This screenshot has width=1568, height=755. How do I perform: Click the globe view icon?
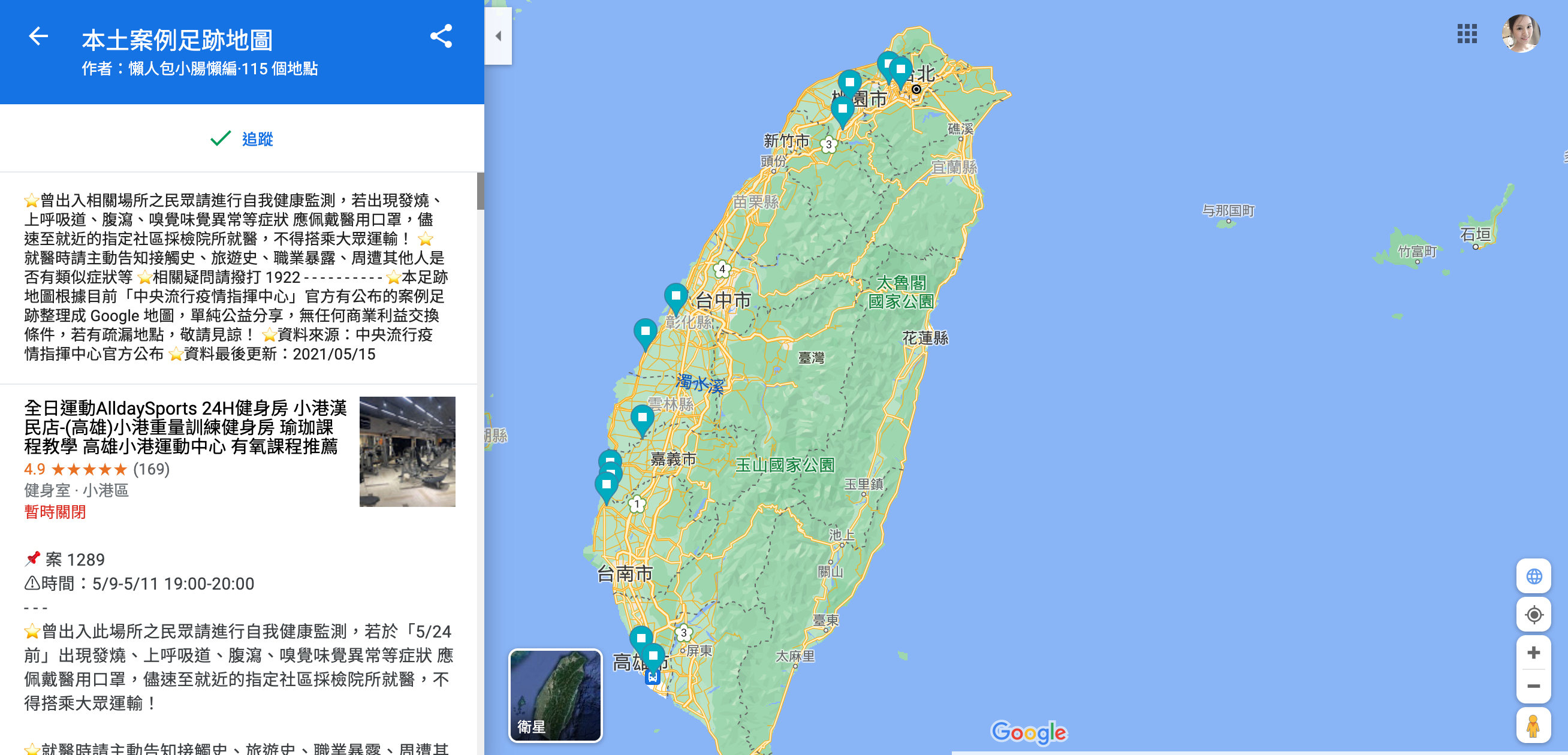coord(1533,575)
